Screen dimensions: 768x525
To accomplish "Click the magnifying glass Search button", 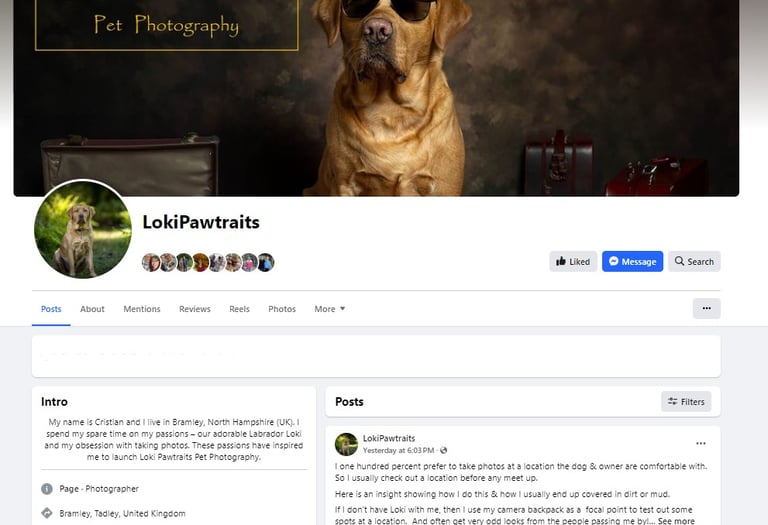I will (x=694, y=262).
